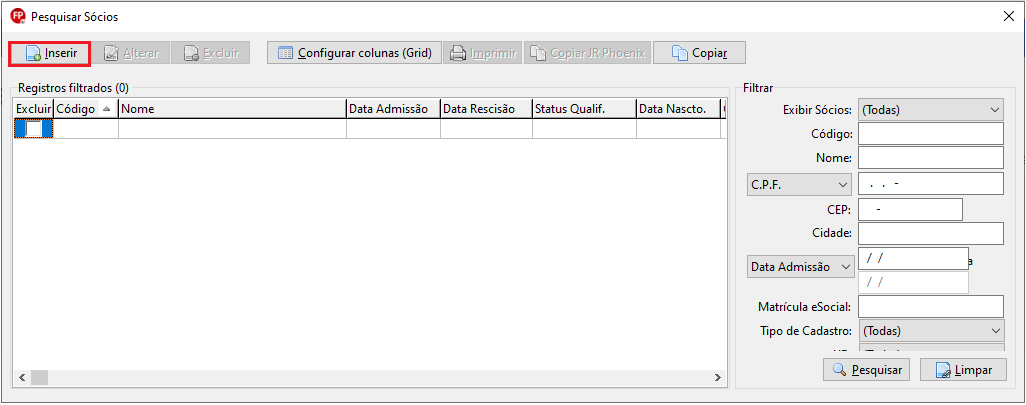Click the horizontal scrollbar thumb in grid
The width and height of the screenshot is (1026, 405).
39,378
